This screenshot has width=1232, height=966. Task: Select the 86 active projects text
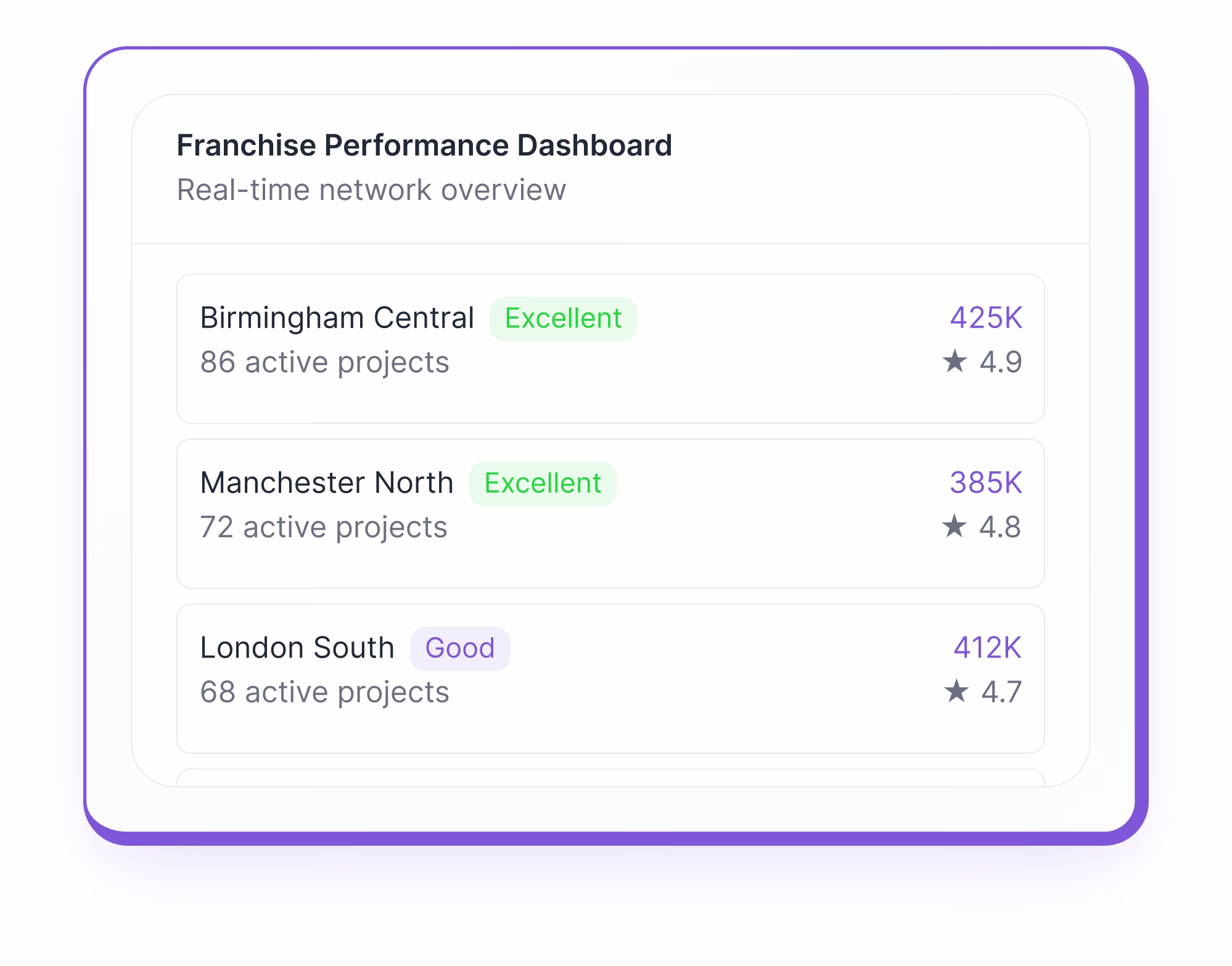point(325,362)
